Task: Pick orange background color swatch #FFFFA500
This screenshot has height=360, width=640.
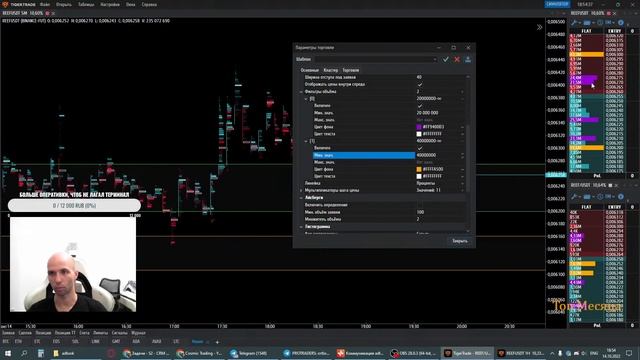Action: pyautogui.click(x=419, y=169)
